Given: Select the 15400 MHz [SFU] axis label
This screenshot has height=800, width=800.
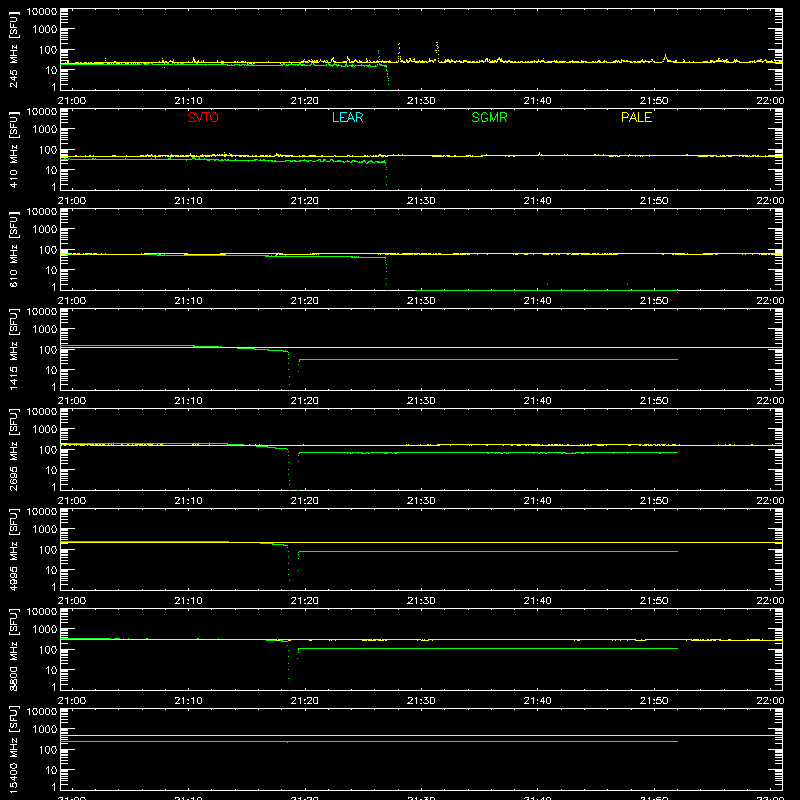Looking at the screenshot, I should pyautogui.click(x=13, y=749).
